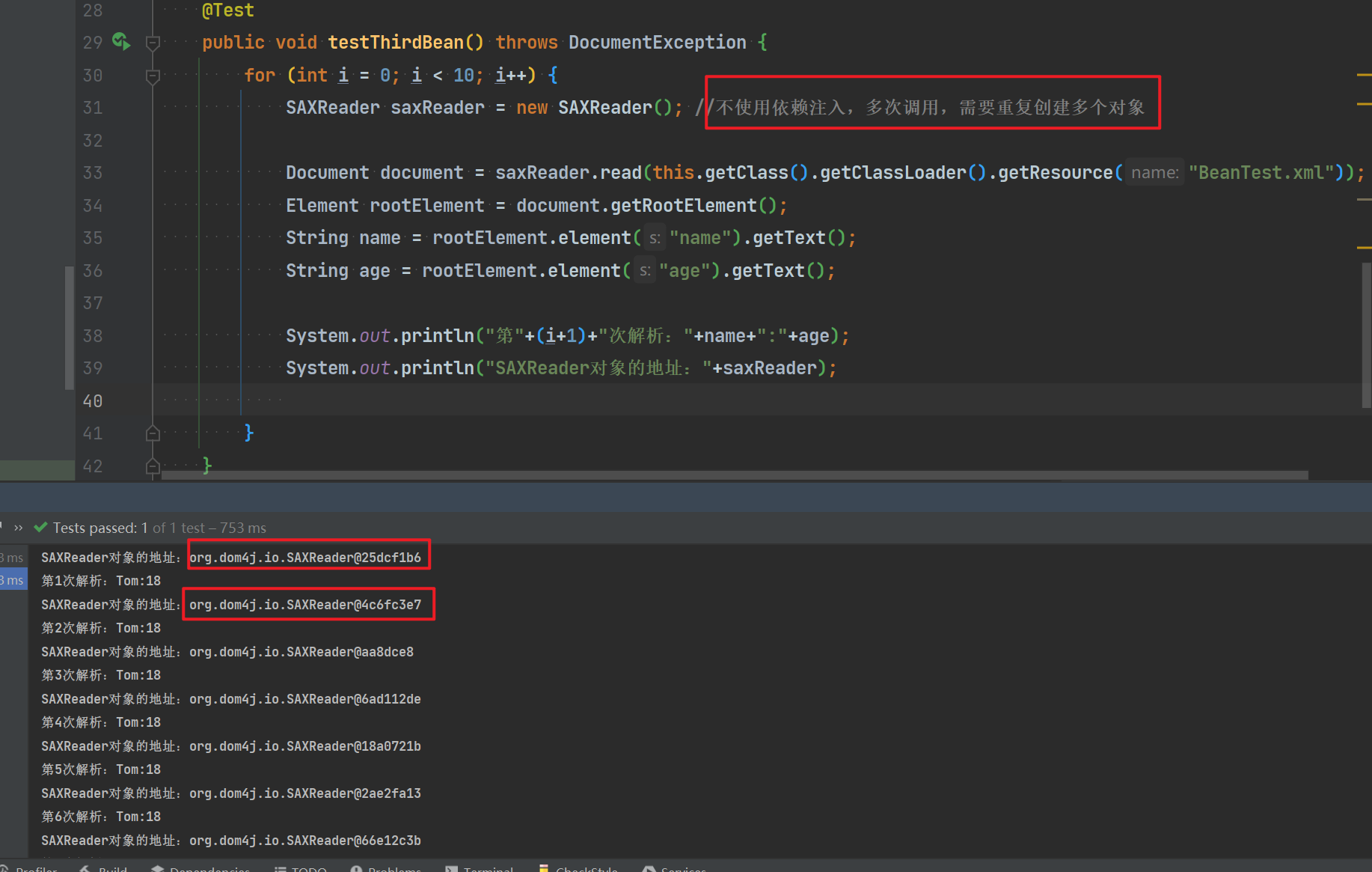Click the editor vertical scrollbar thumb
Screen dimensions: 1372x872
(x=1366, y=335)
